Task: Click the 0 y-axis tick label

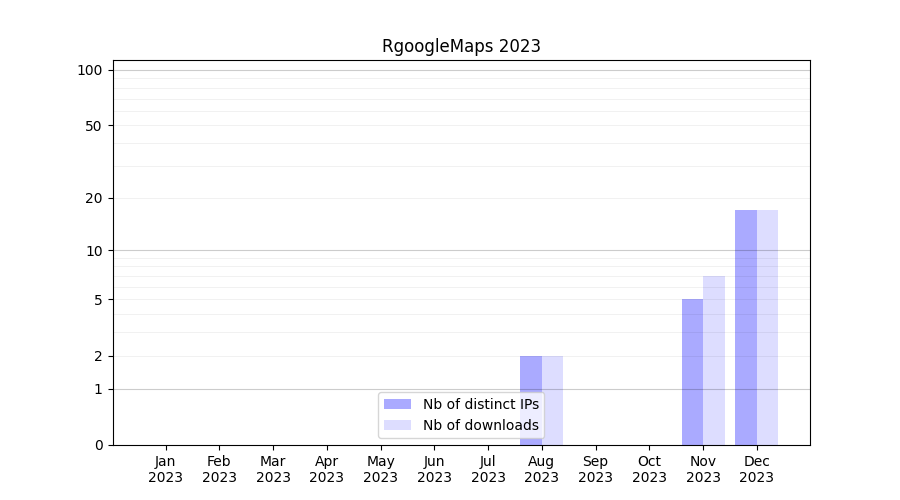Action: tap(98, 445)
